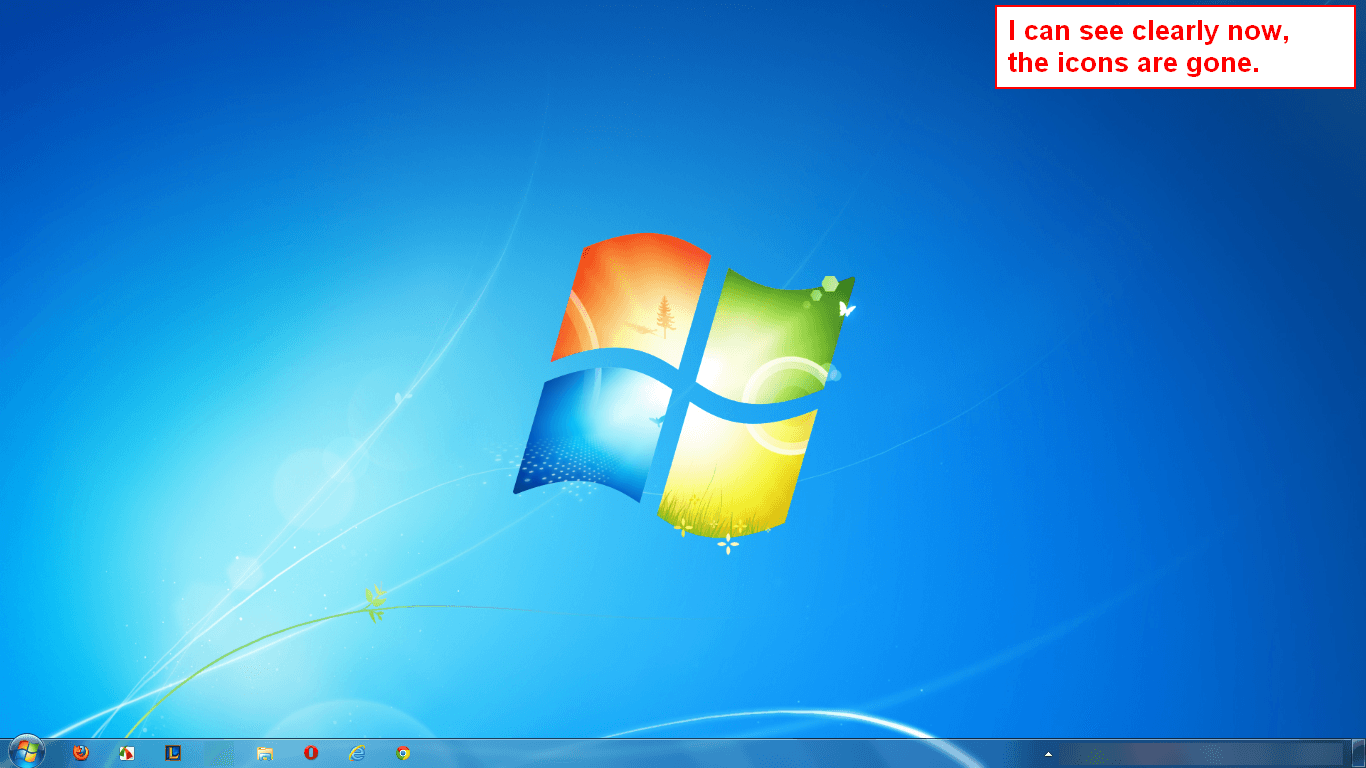Launch Opera browser from the taskbar
This screenshot has width=1366, height=768.
pyautogui.click(x=311, y=753)
